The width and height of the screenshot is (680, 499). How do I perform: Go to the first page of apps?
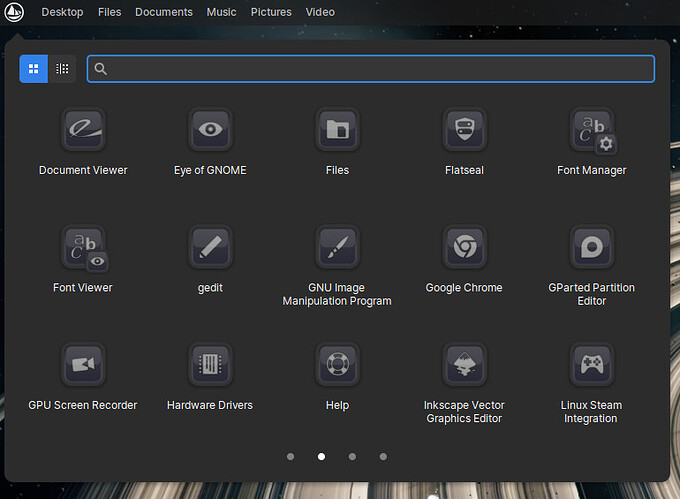tap(291, 457)
